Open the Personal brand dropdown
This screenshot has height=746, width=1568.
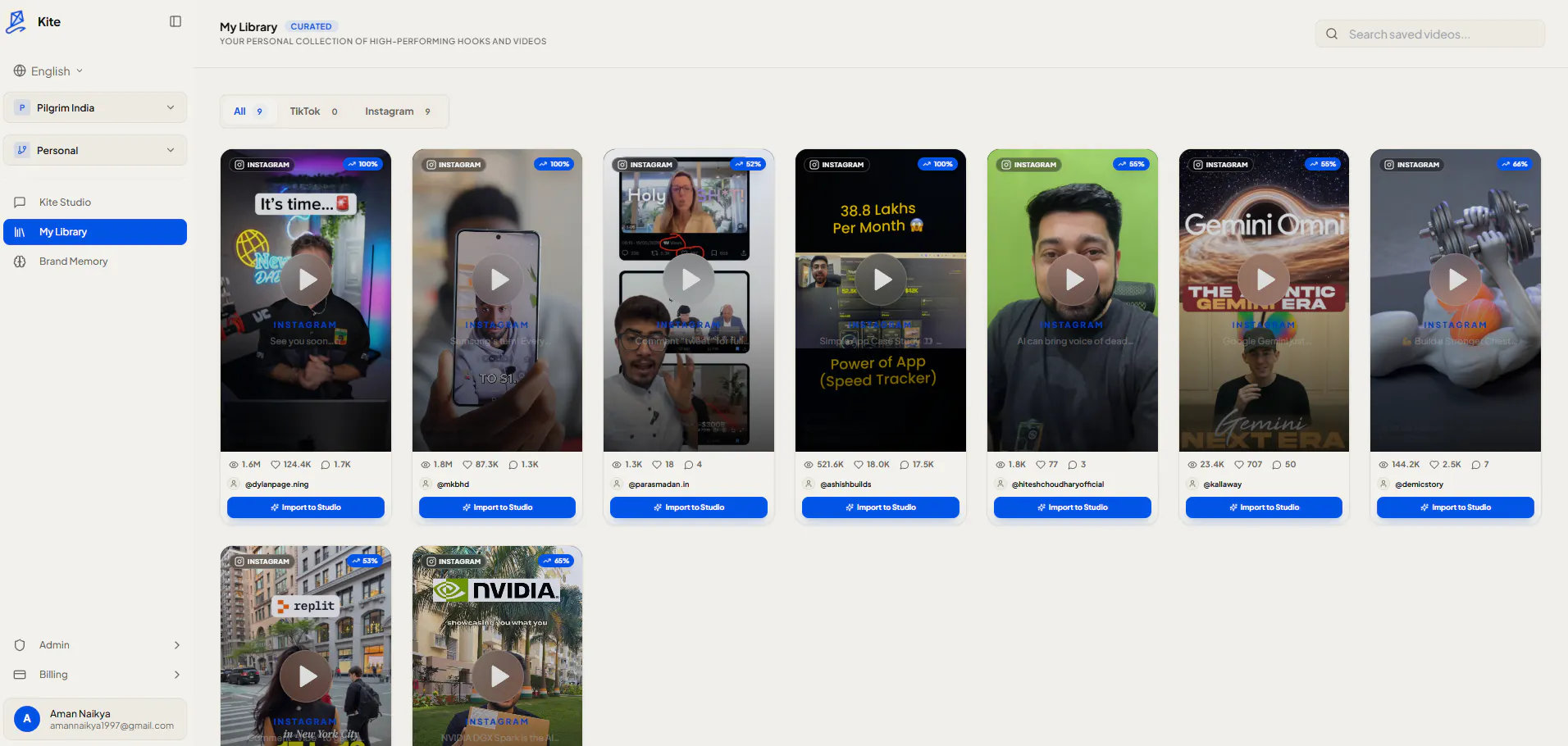(95, 150)
